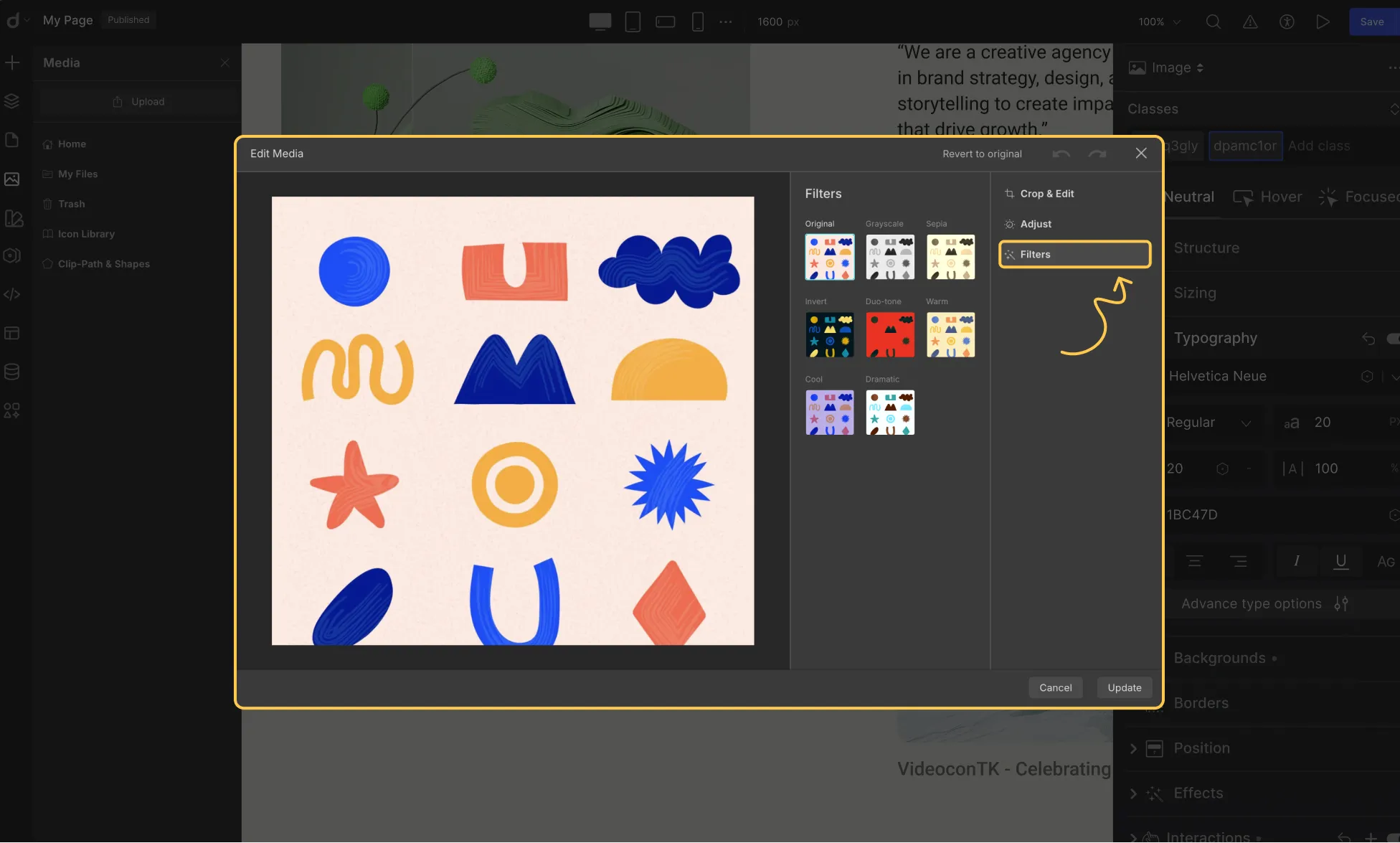Close the Media panel
The height and width of the screenshot is (843, 1400).
pyautogui.click(x=225, y=62)
